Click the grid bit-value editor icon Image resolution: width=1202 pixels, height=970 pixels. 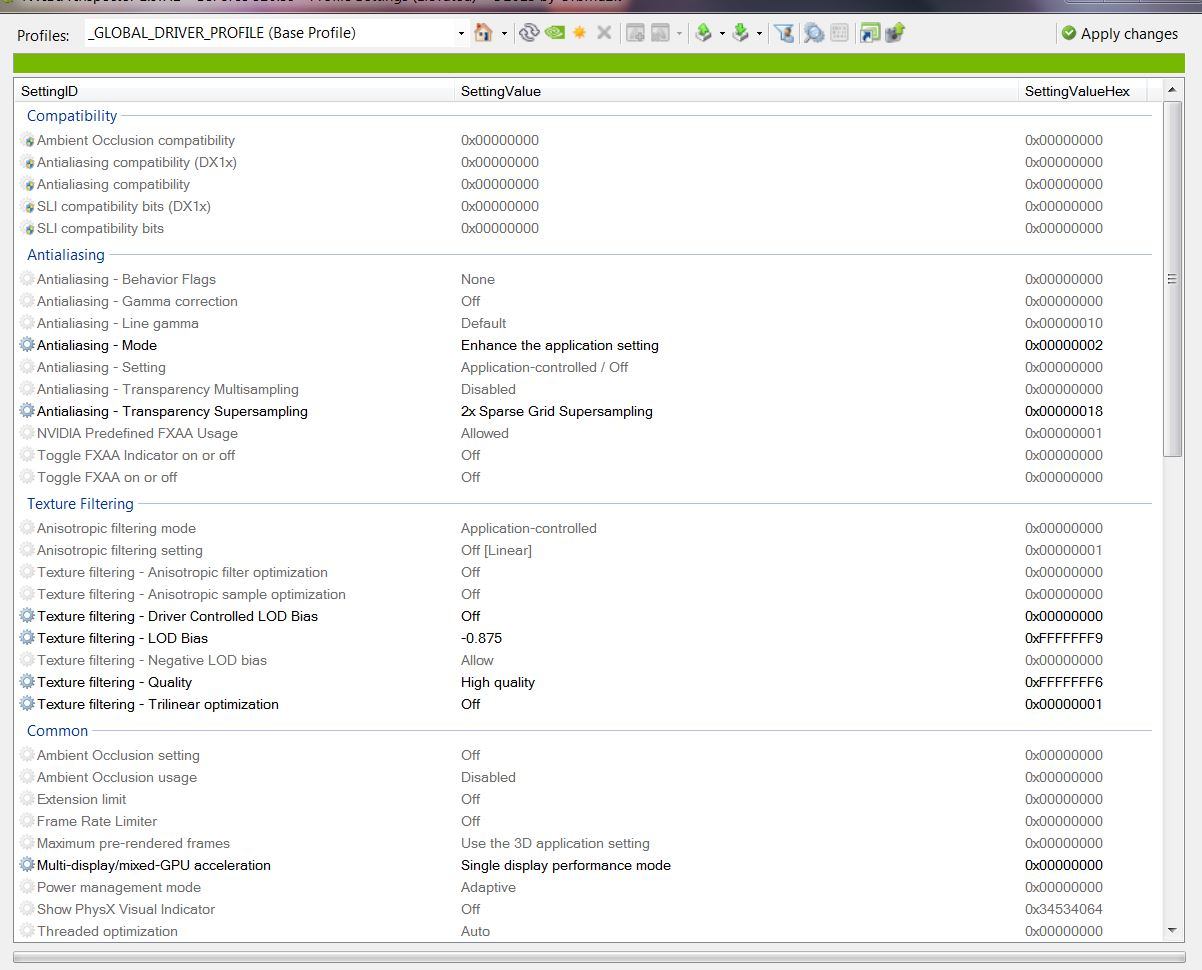(840, 33)
